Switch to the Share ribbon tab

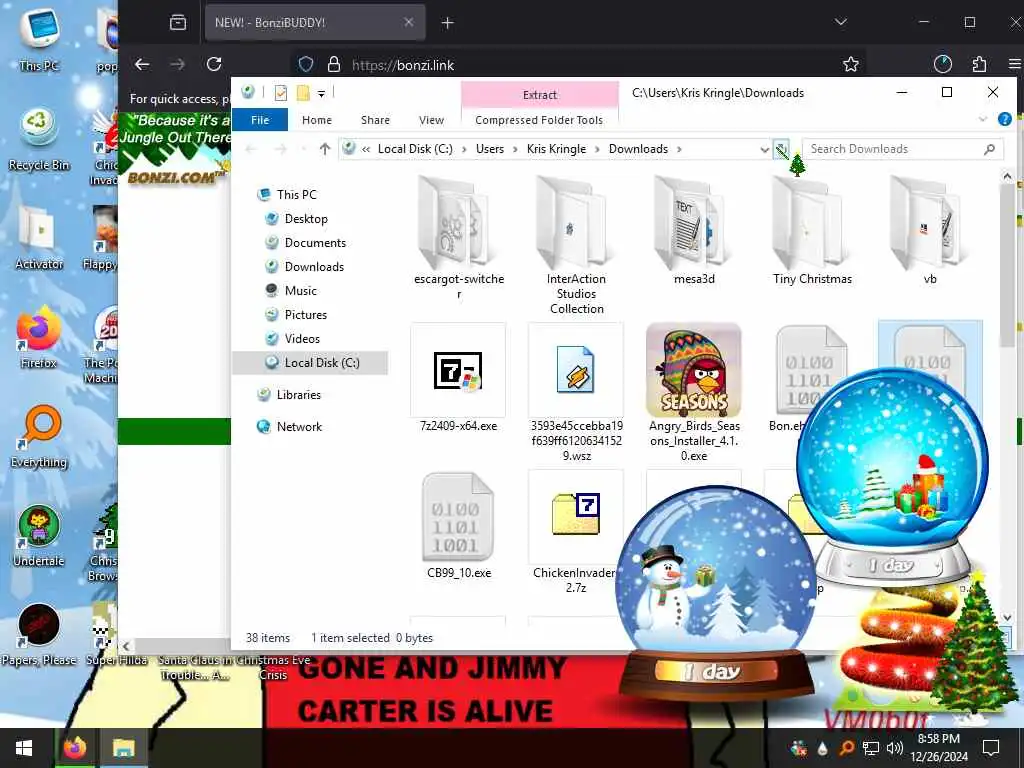pos(376,120)
